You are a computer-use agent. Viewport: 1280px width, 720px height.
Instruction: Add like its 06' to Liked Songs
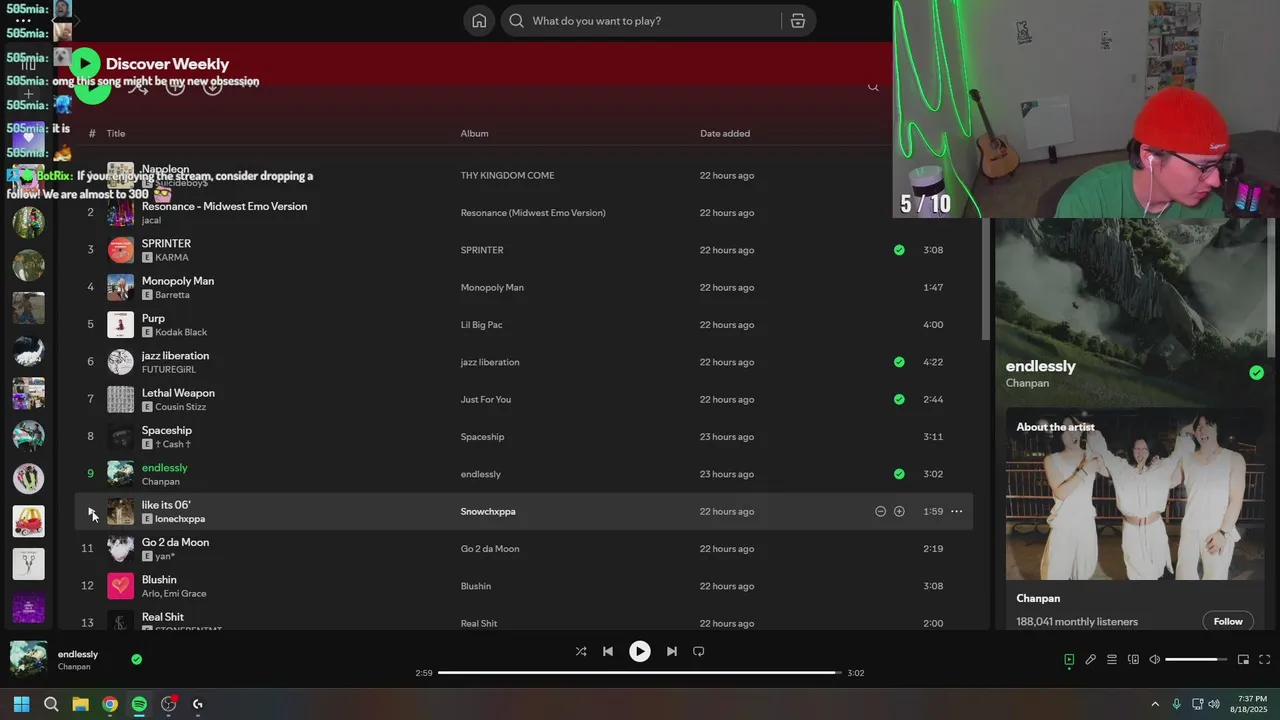point(899,511)
